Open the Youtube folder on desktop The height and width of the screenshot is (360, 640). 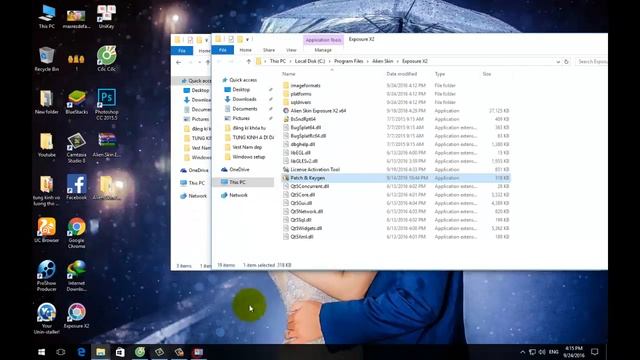pyautogui.click(x=47, y=145)
